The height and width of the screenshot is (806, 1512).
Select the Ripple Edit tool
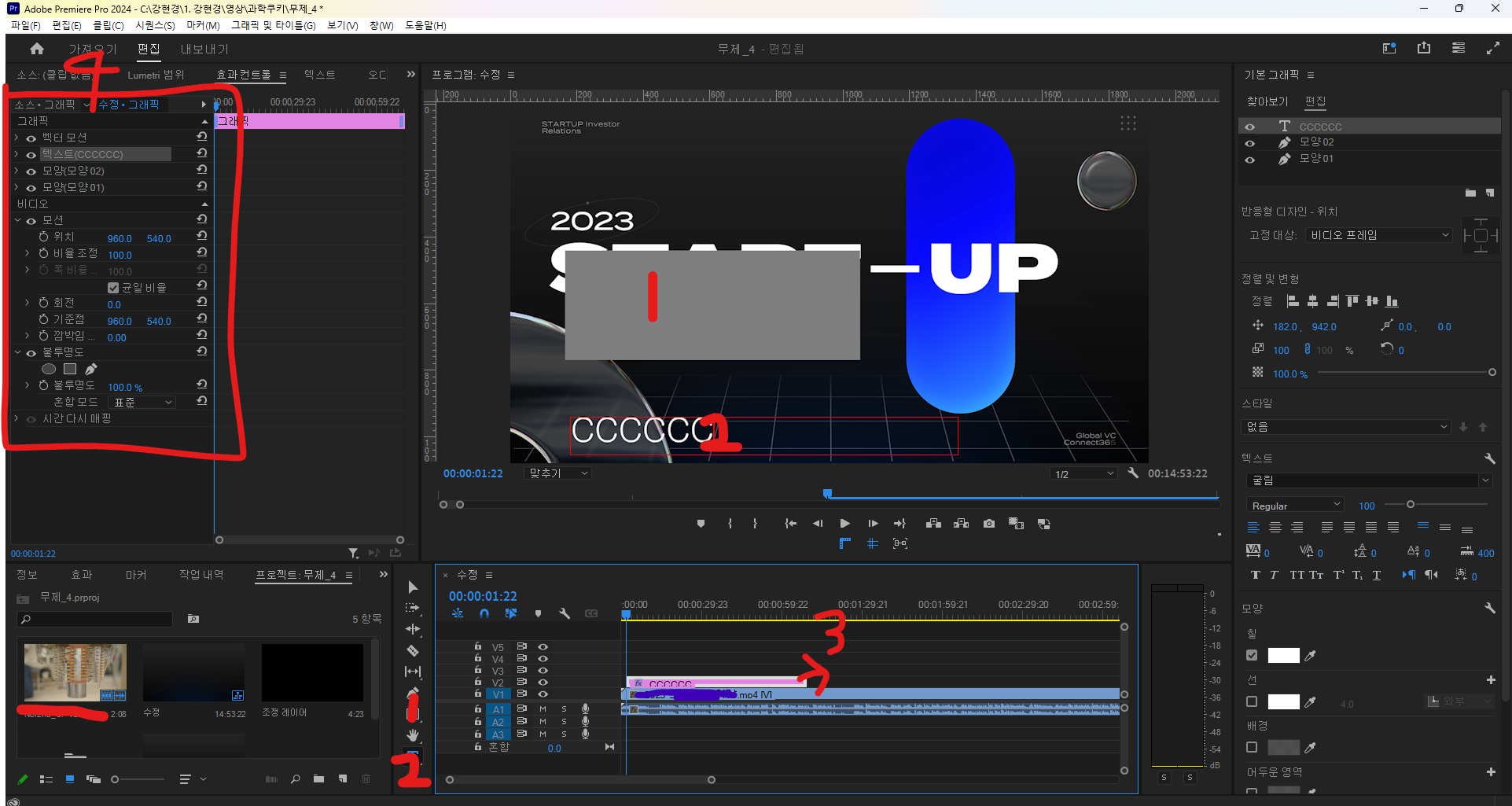[413, 629]
